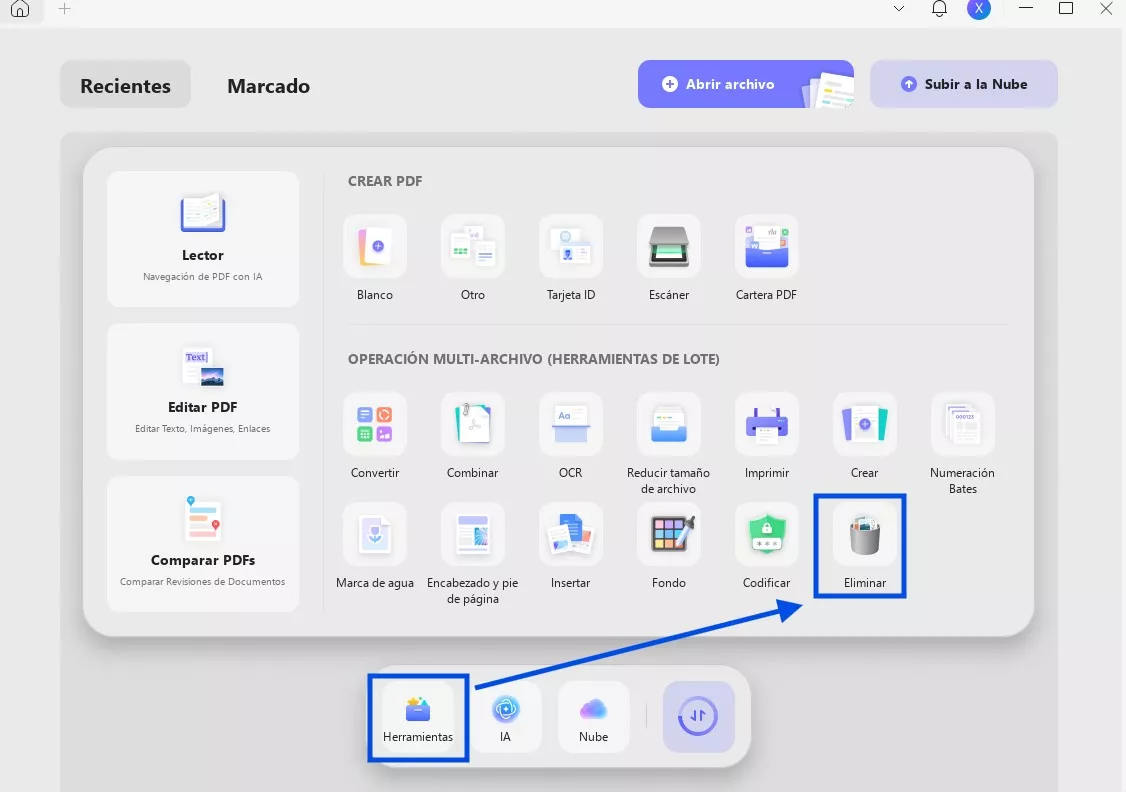The image size is (1126, 792).
Task: Click the CREAR PDF heading
Action: [x=385, y=181]
